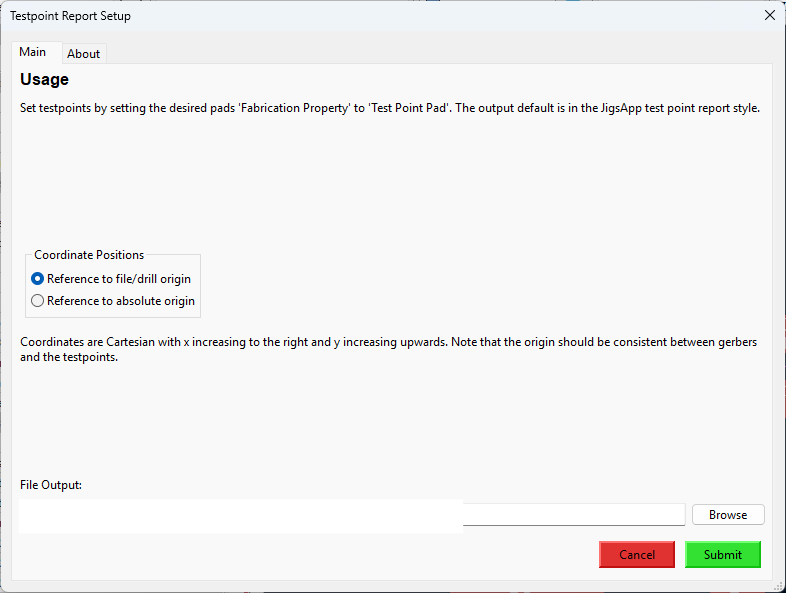Click the 'Usage' heading
The image size is (786, 593).
tap(44, 80)
